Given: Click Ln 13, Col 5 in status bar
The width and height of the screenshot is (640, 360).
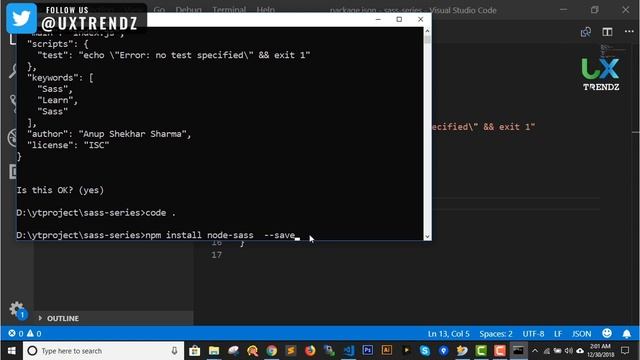Looking at the screenshot, I should pos(448,333).
